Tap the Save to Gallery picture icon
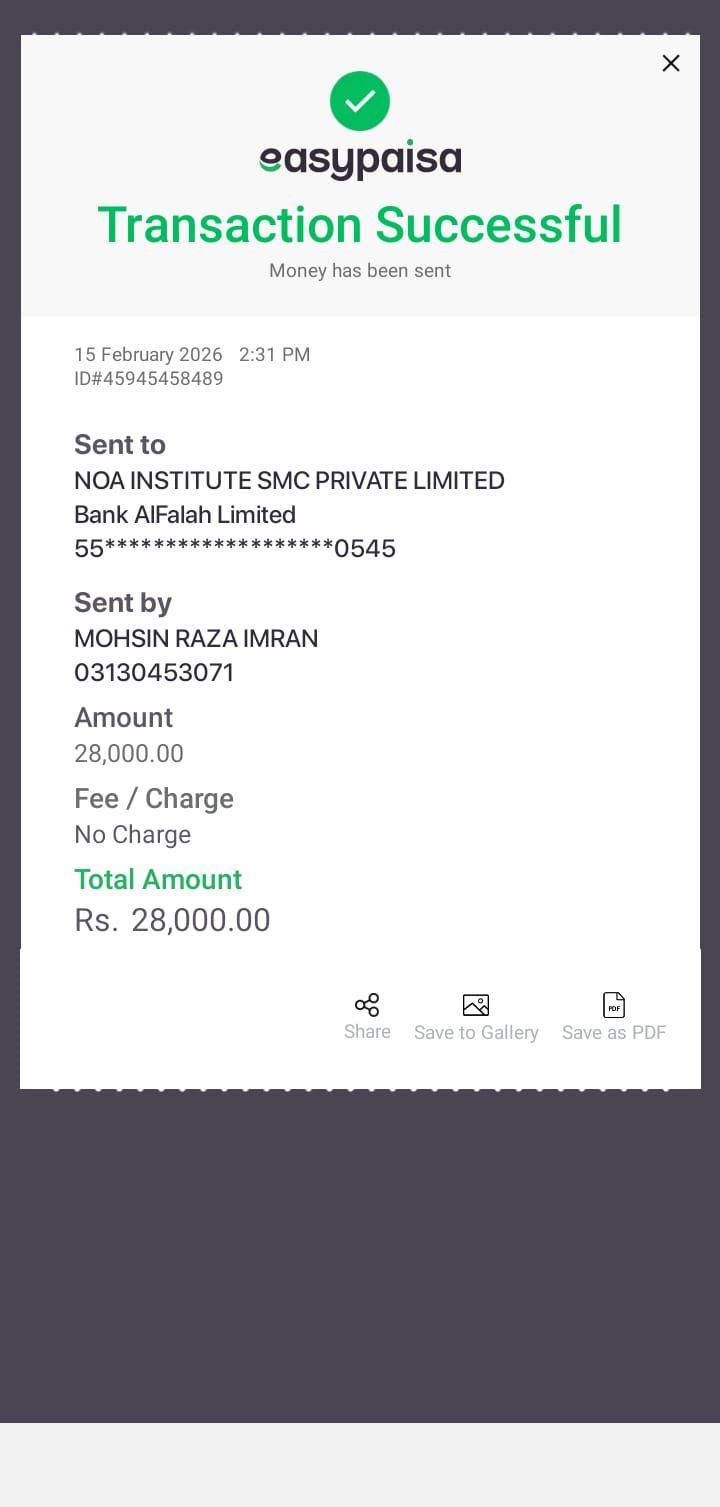This screenshot has height=1507, width=720. [x=476, y=1005]
